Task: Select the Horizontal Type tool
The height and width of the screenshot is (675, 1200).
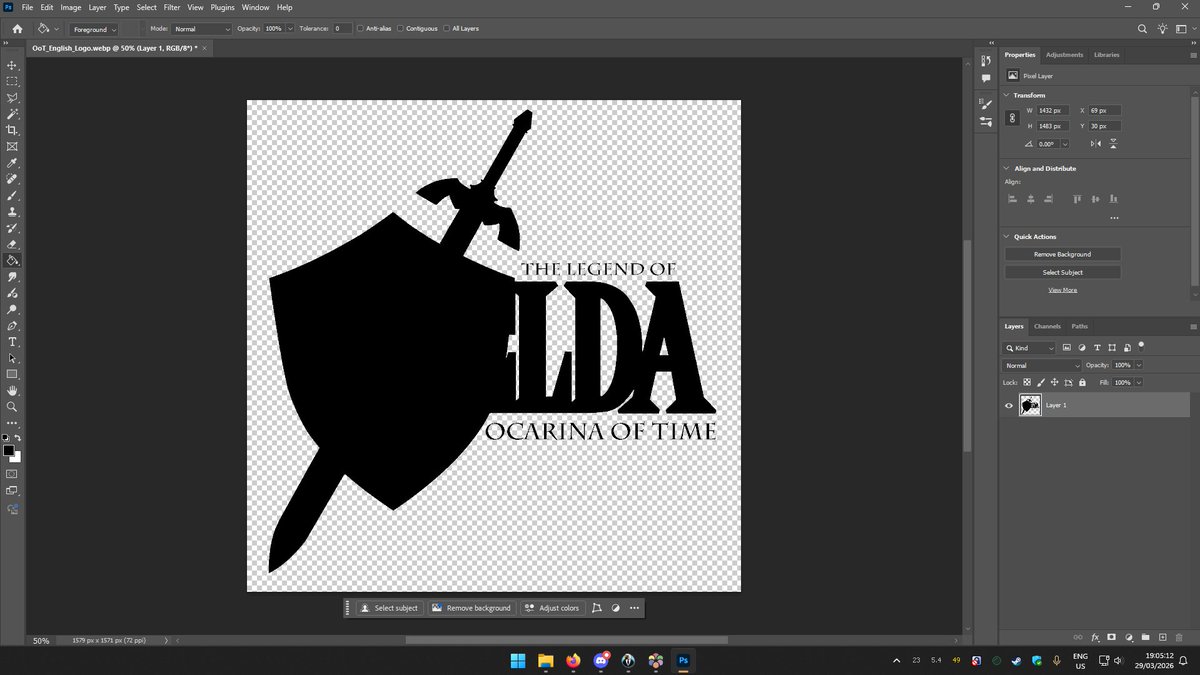Action: pyautogui.click(x=12, y=342)
